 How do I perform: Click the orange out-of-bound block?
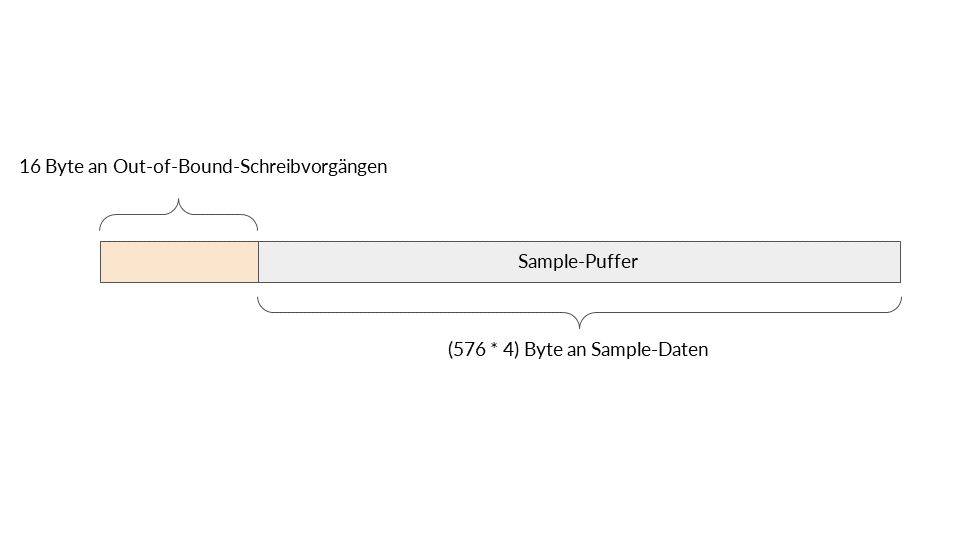coord(179,262)
